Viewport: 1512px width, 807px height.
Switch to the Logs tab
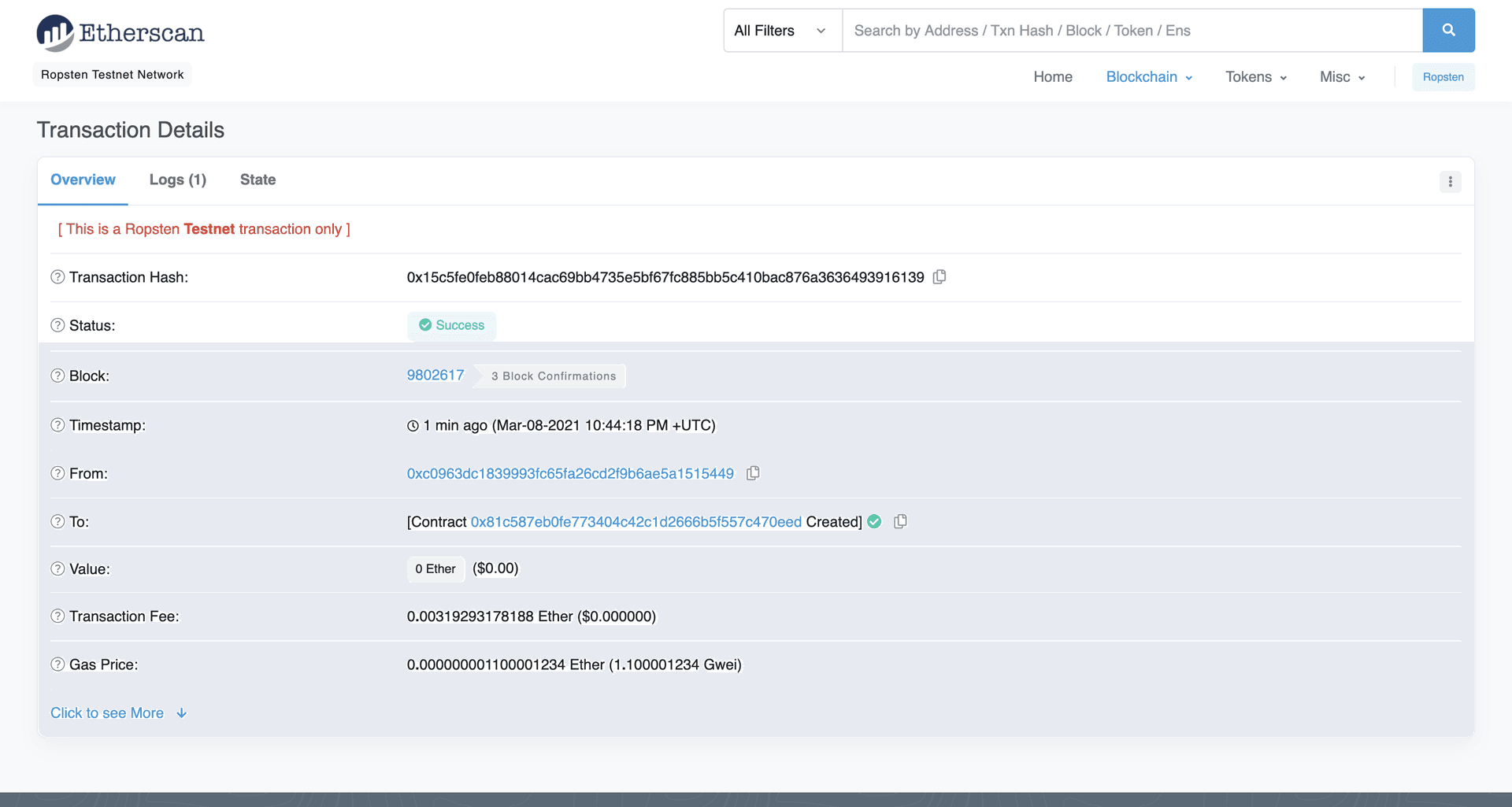pos(177,180)
